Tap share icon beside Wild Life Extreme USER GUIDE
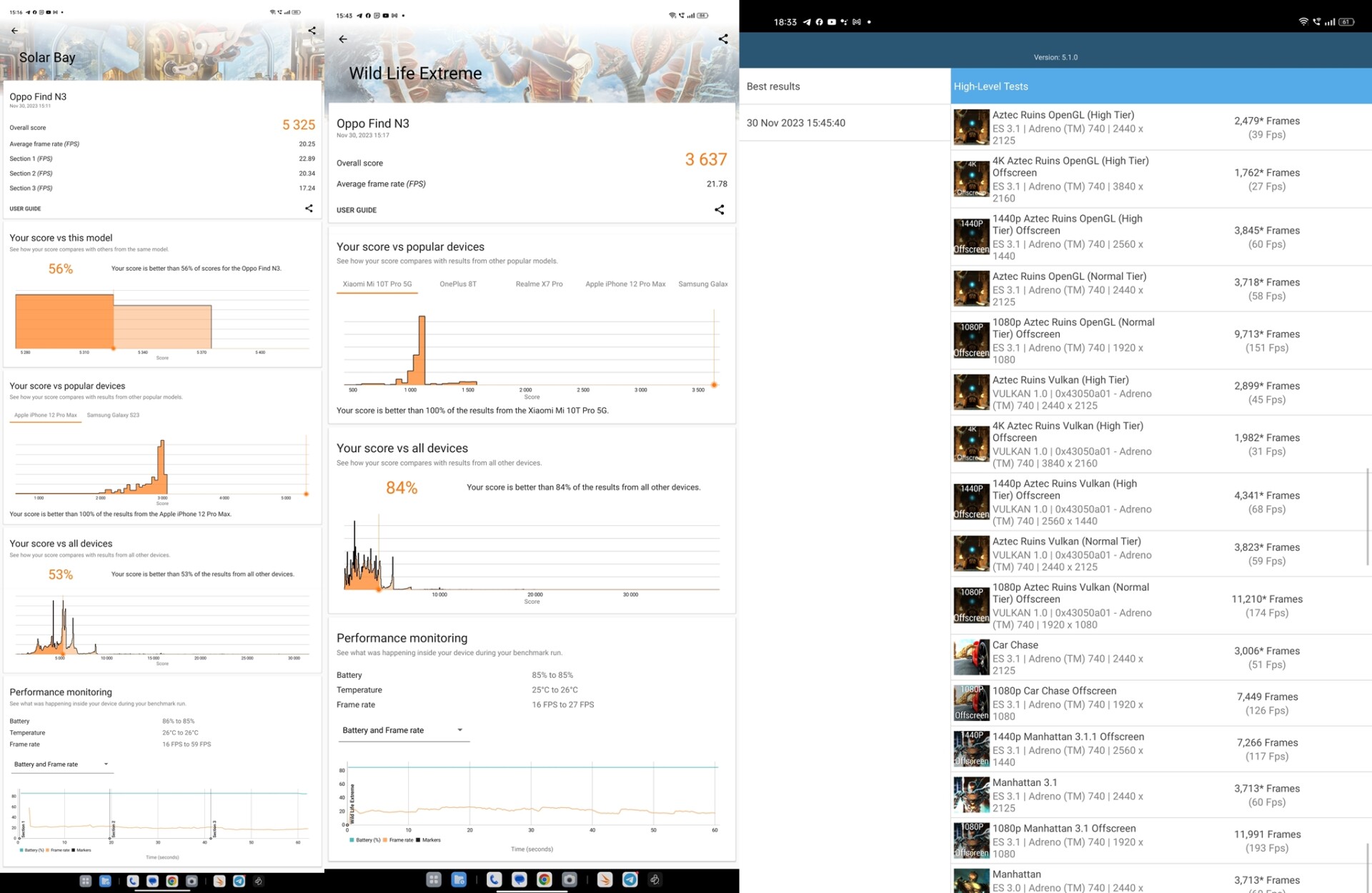The image size is (1372, 893). (x=720, y=209)
